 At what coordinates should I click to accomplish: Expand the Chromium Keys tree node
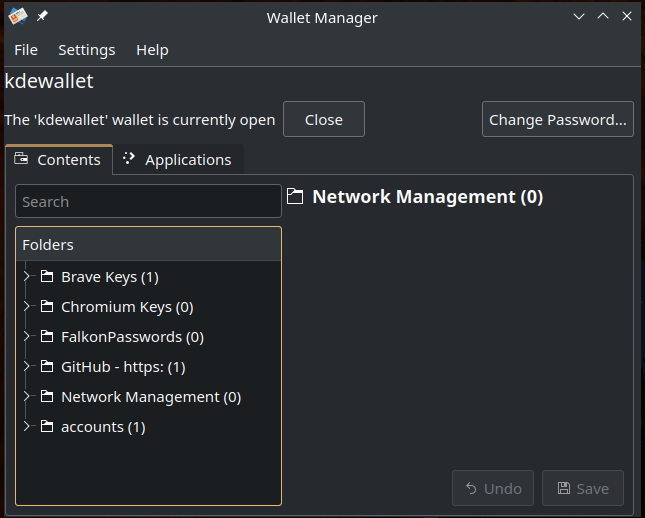tap(27, 307)
